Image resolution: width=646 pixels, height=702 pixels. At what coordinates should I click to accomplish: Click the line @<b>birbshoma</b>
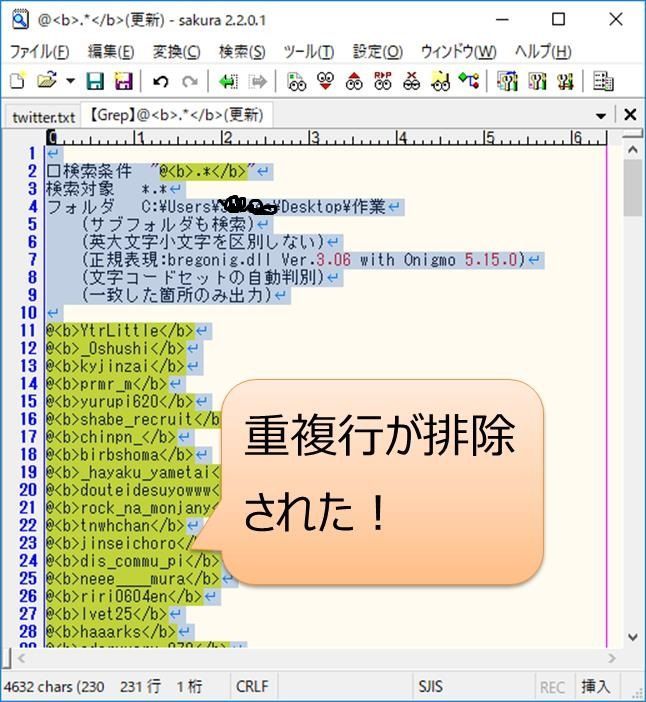pyautogui.click(x=120, y=454)
